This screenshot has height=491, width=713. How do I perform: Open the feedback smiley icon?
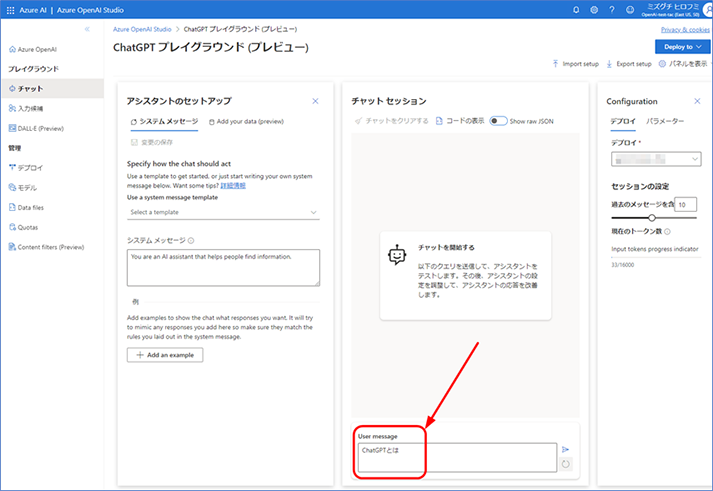(x=630, y=10)
